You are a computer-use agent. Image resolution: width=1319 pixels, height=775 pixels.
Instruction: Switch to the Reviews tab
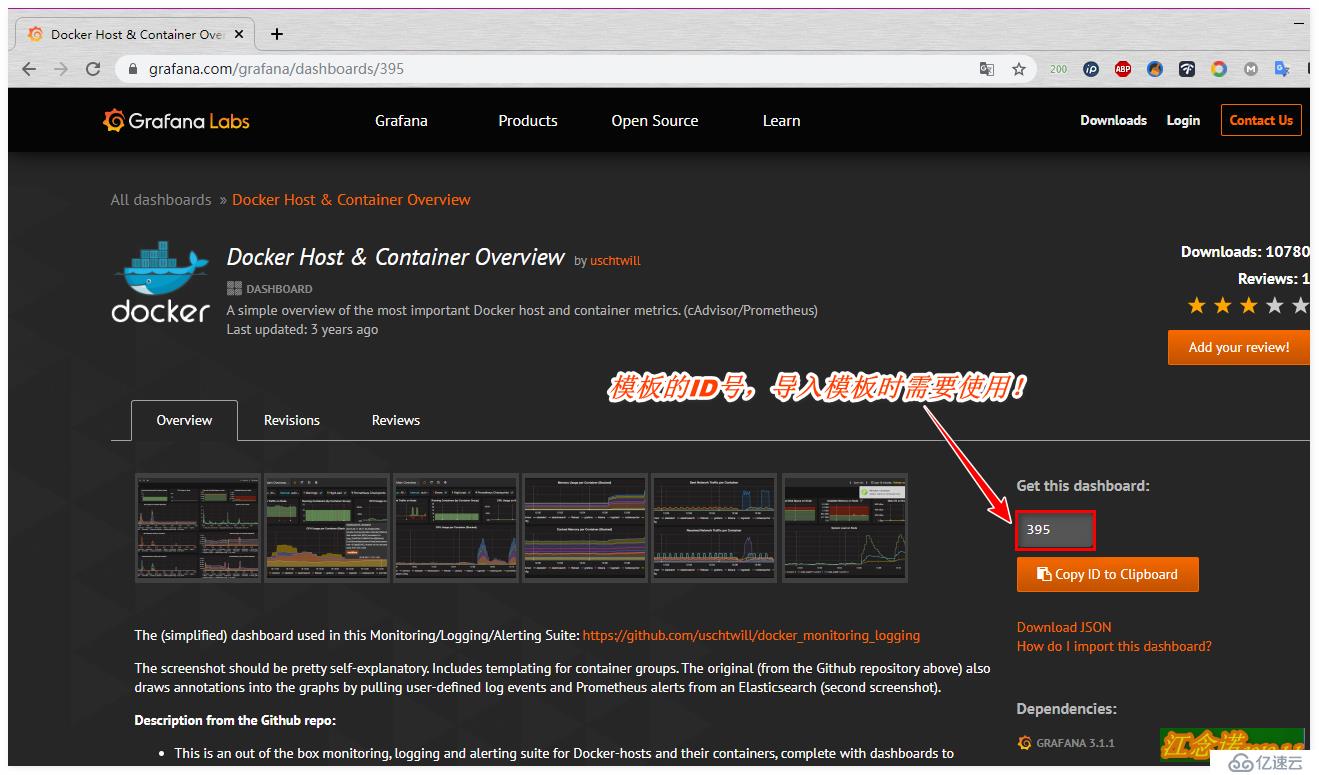pyautogui.click(x=396, y=421)
